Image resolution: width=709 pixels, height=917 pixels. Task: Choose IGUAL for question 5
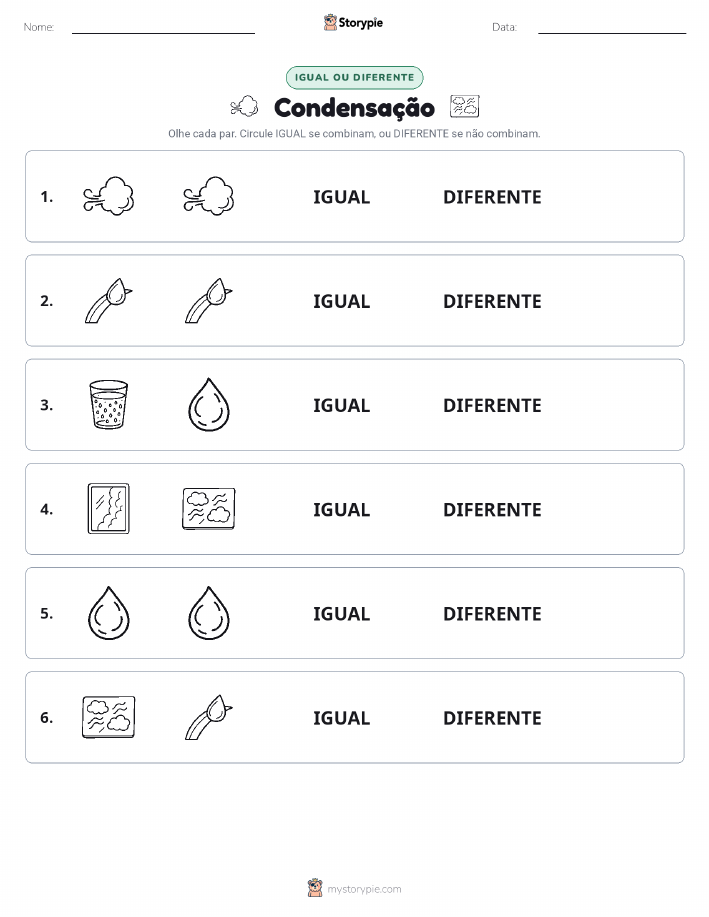tap(342, 613)
